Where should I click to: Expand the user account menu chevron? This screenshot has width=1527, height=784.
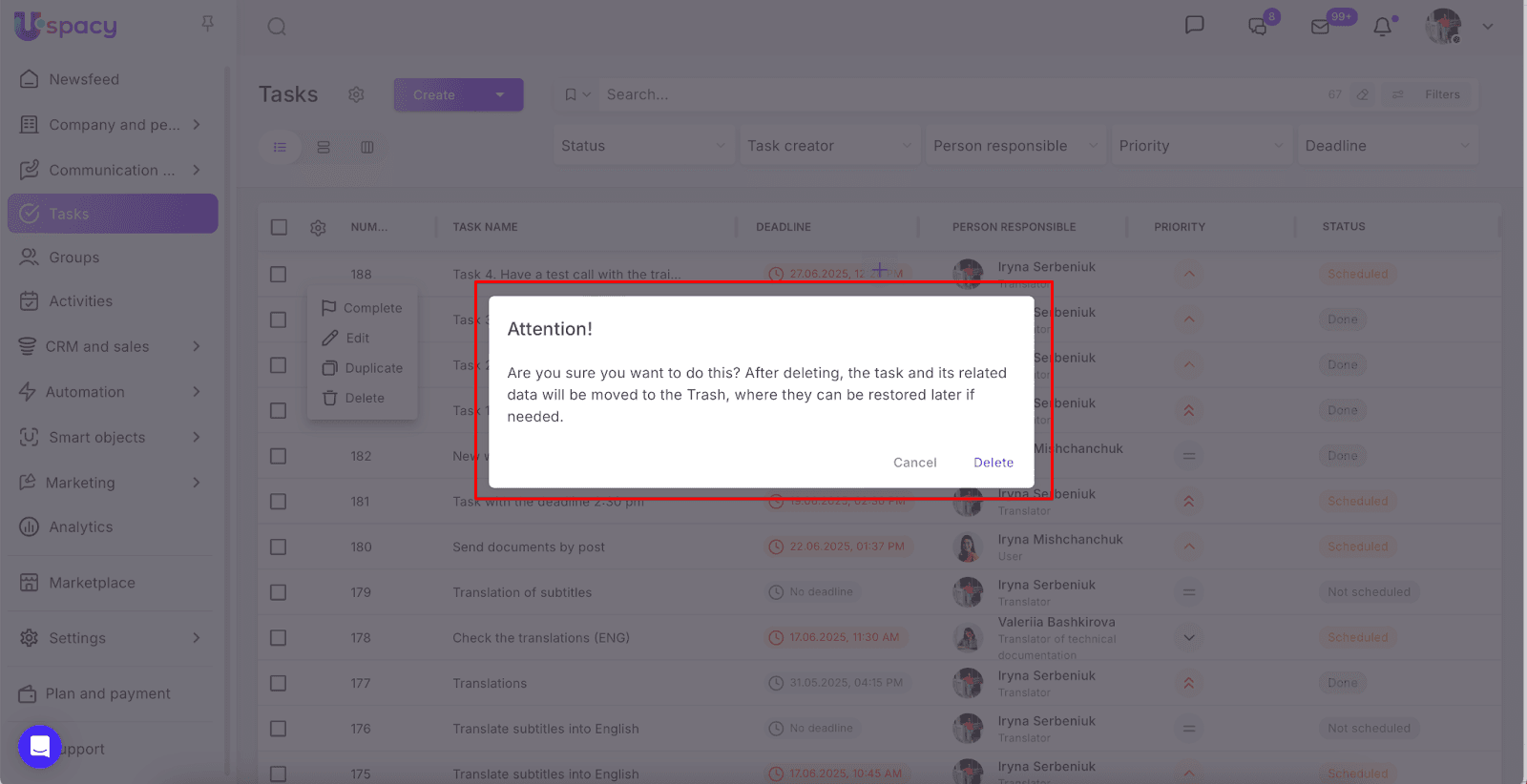point(1488,27)
